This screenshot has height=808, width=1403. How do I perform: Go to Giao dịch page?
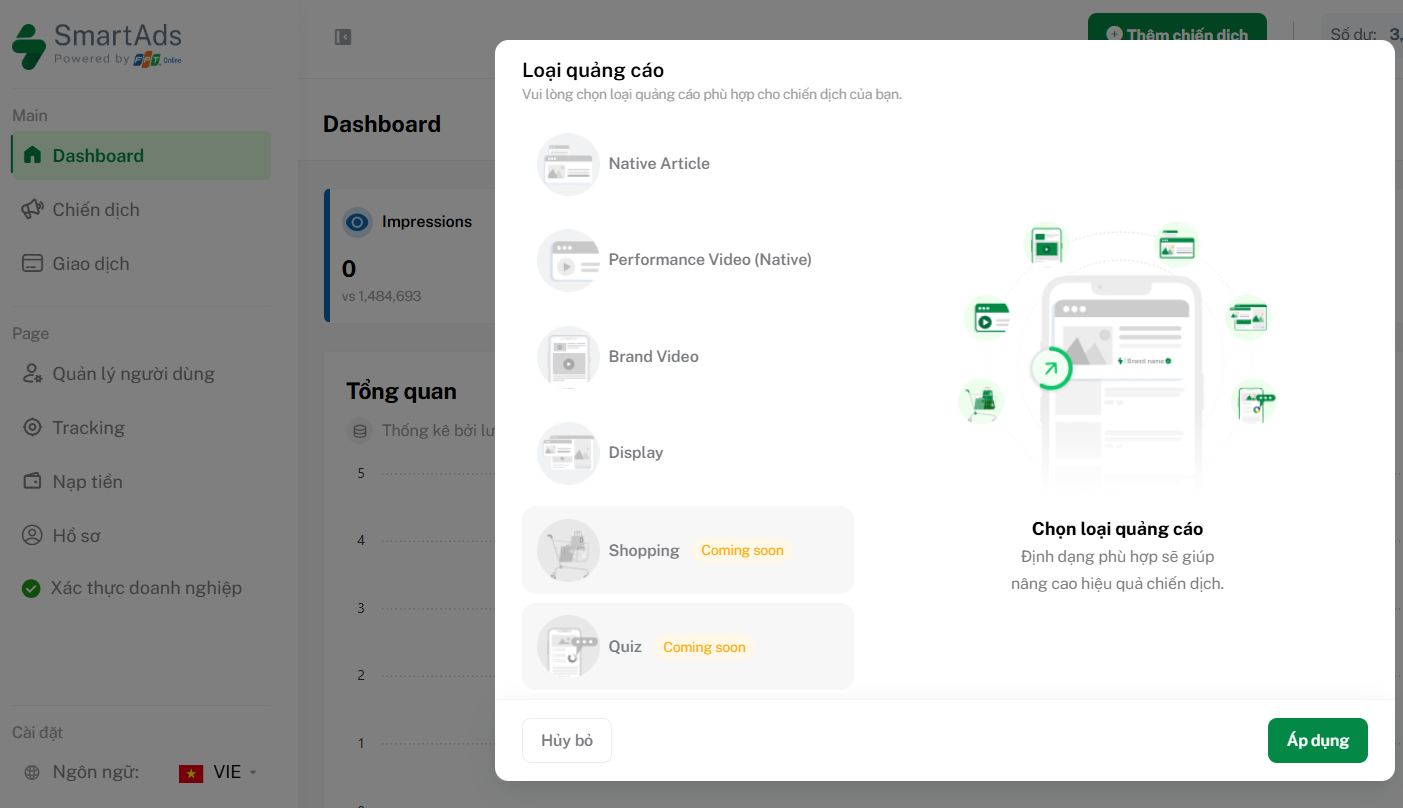pyautogui.click(x=91, y=264)
